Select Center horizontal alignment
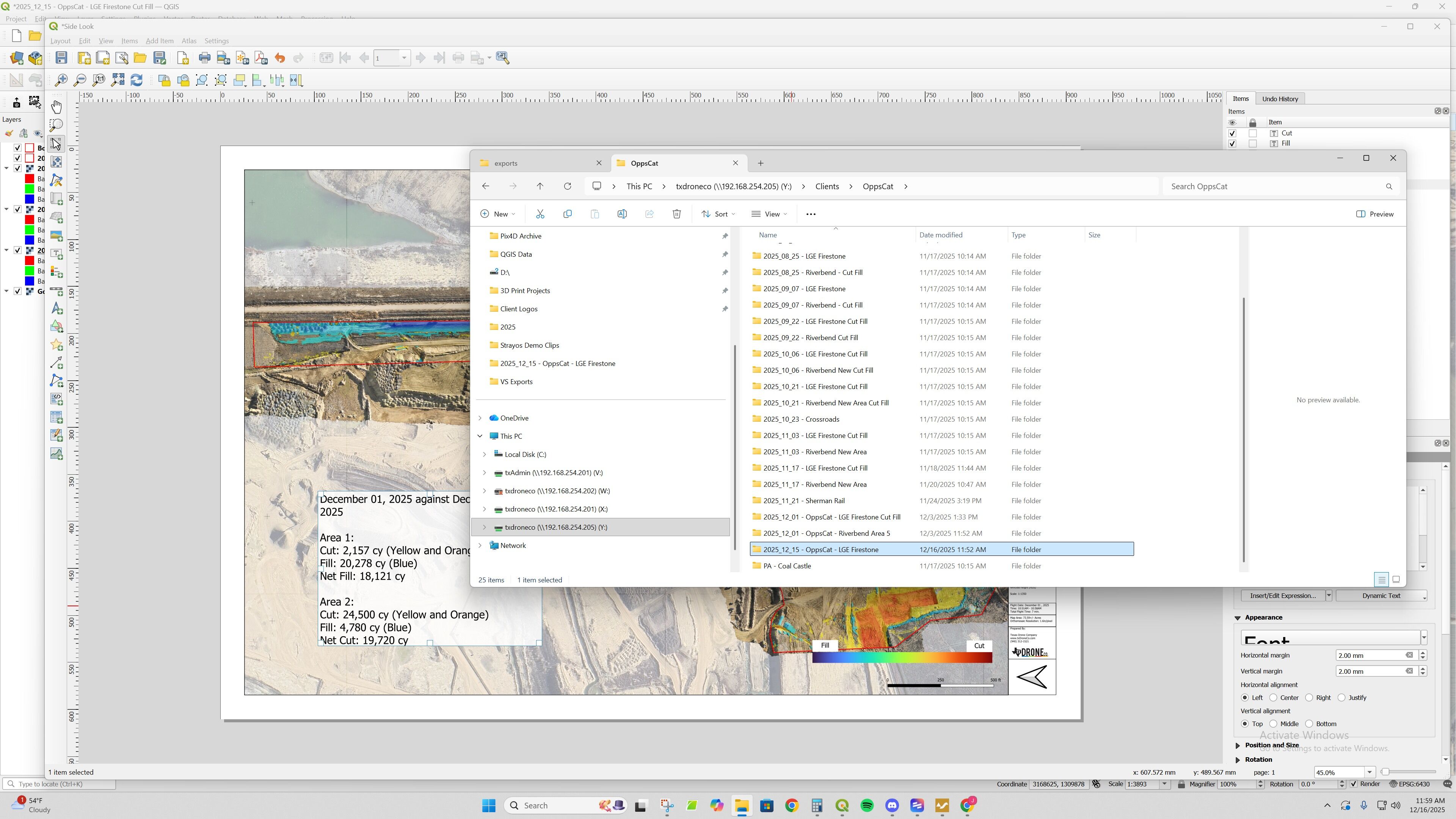1456x819 pixels. (x=1284, y=698)
